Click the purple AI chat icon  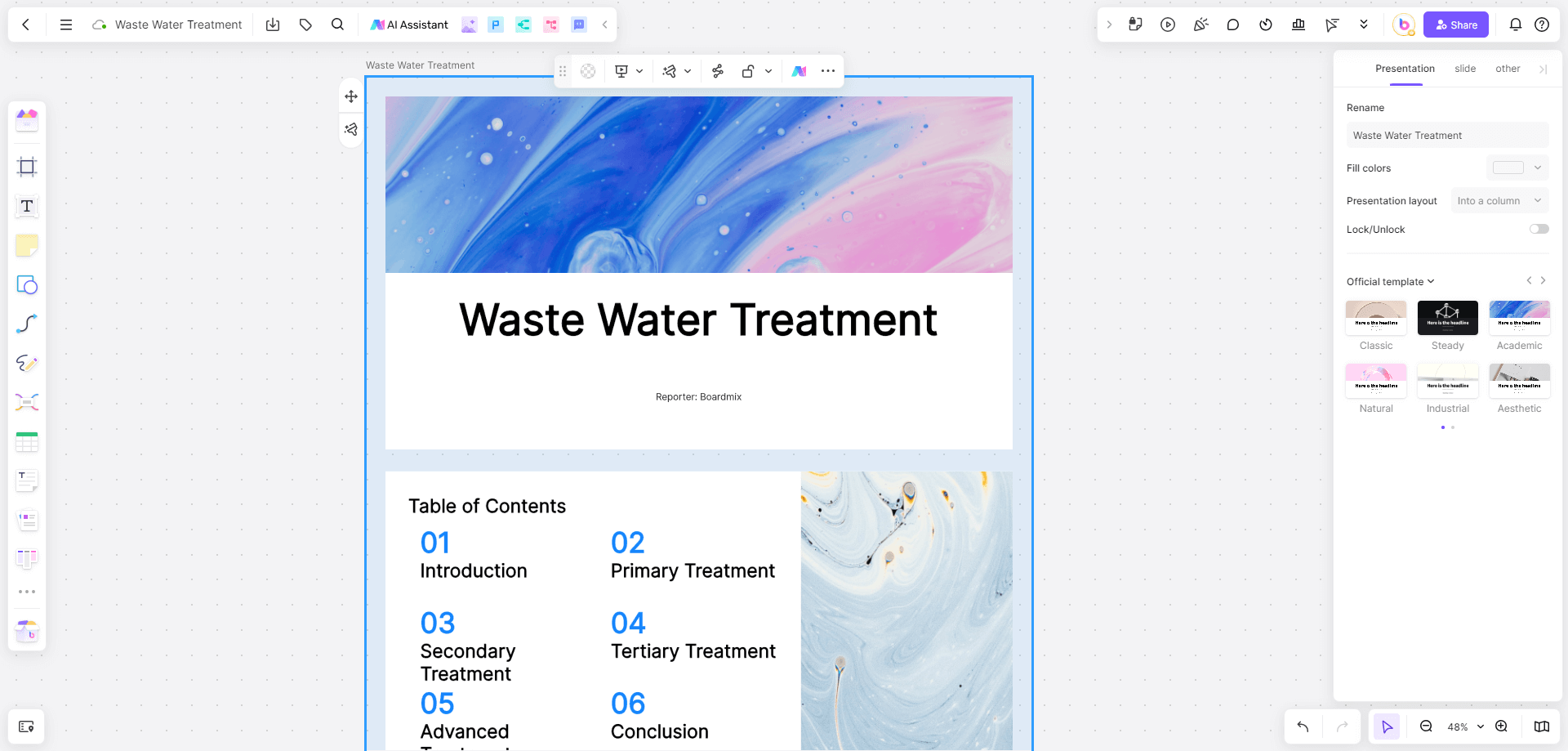579,25
